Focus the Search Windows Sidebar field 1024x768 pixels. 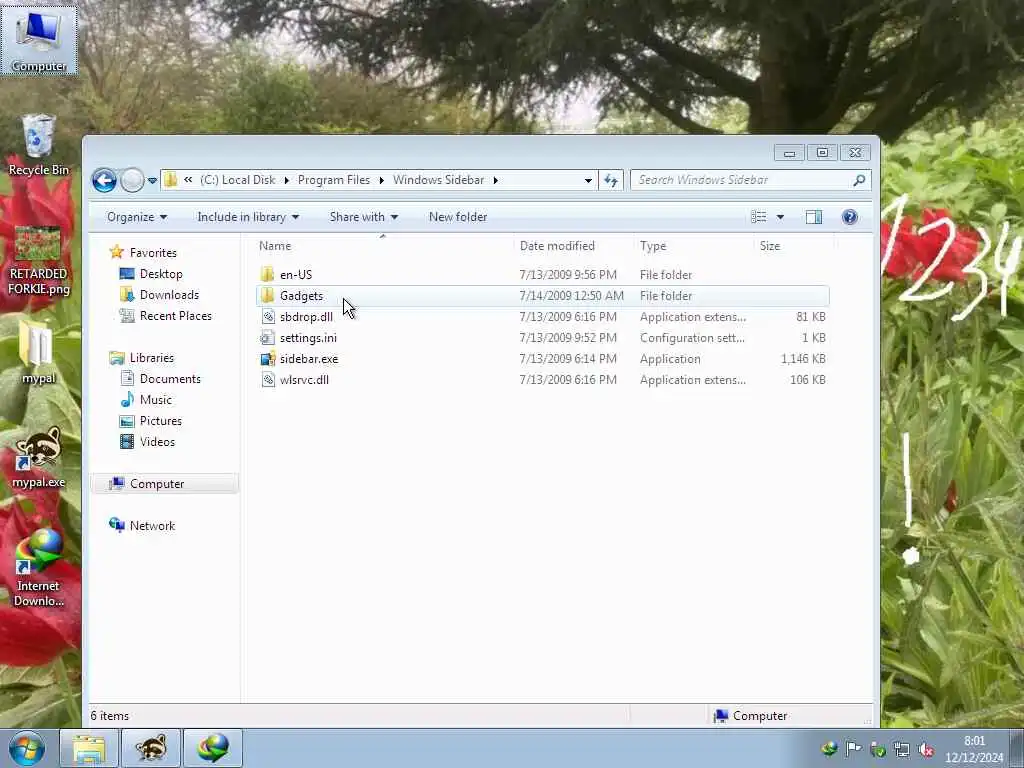coord(751,180)
